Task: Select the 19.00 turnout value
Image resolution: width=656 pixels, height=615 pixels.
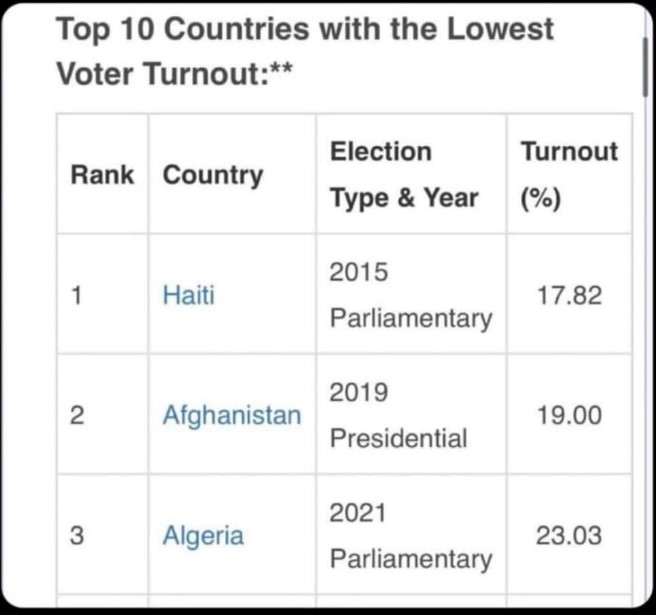Action: (x=569, y=415)
